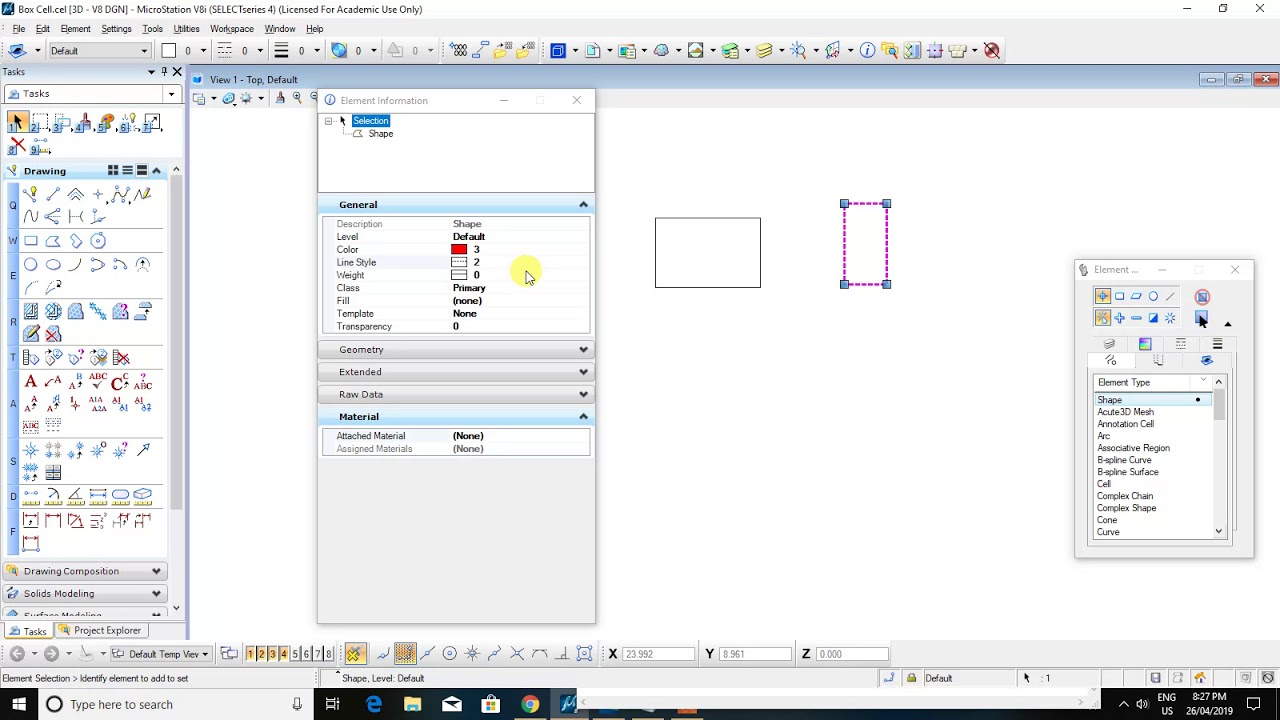Pick the Place Active Cell tool
This screenshot has width=1280, height=720.
(x=31, y=450)
